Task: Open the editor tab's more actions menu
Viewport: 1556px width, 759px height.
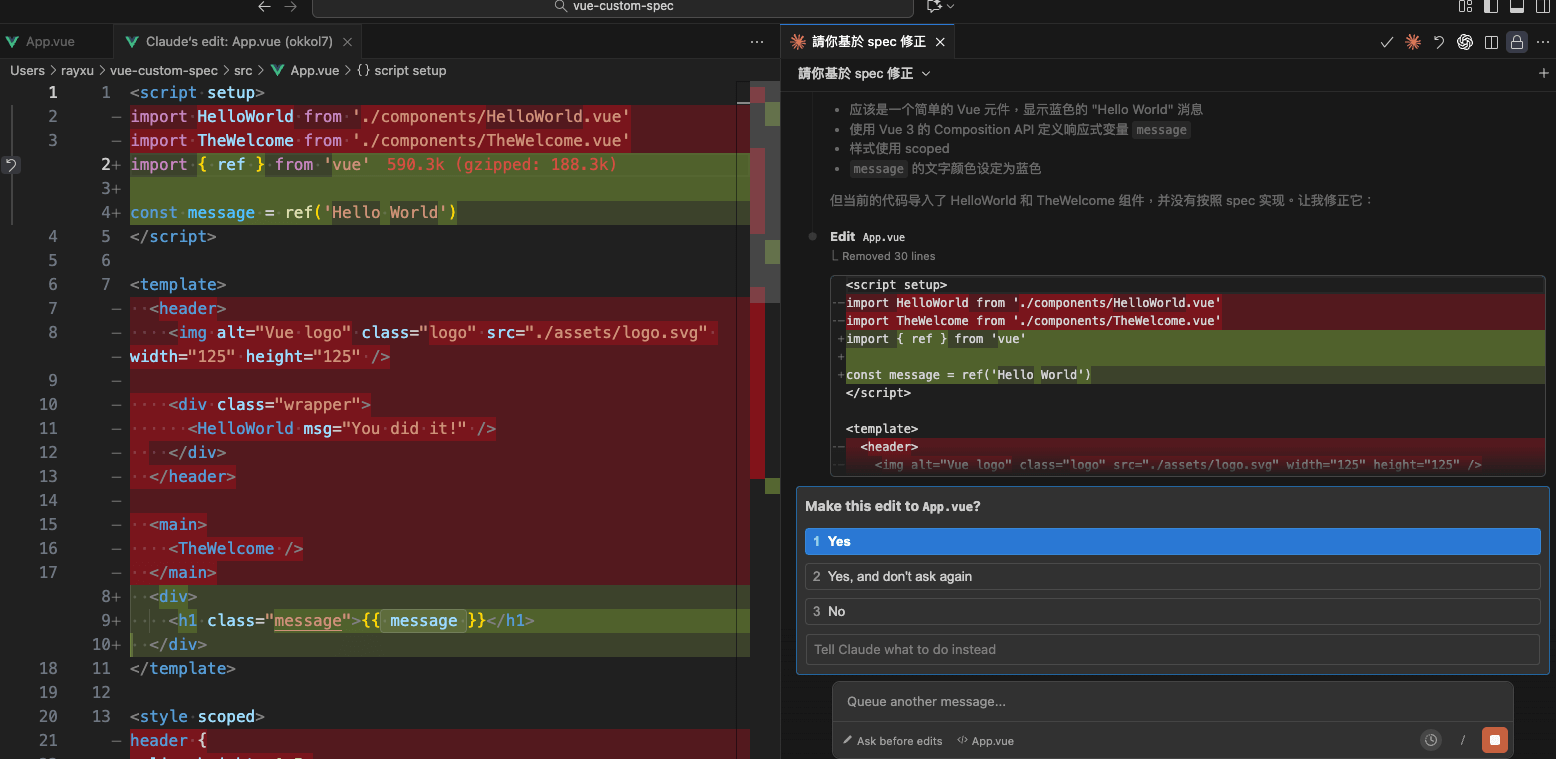Action: click(757, 42)
